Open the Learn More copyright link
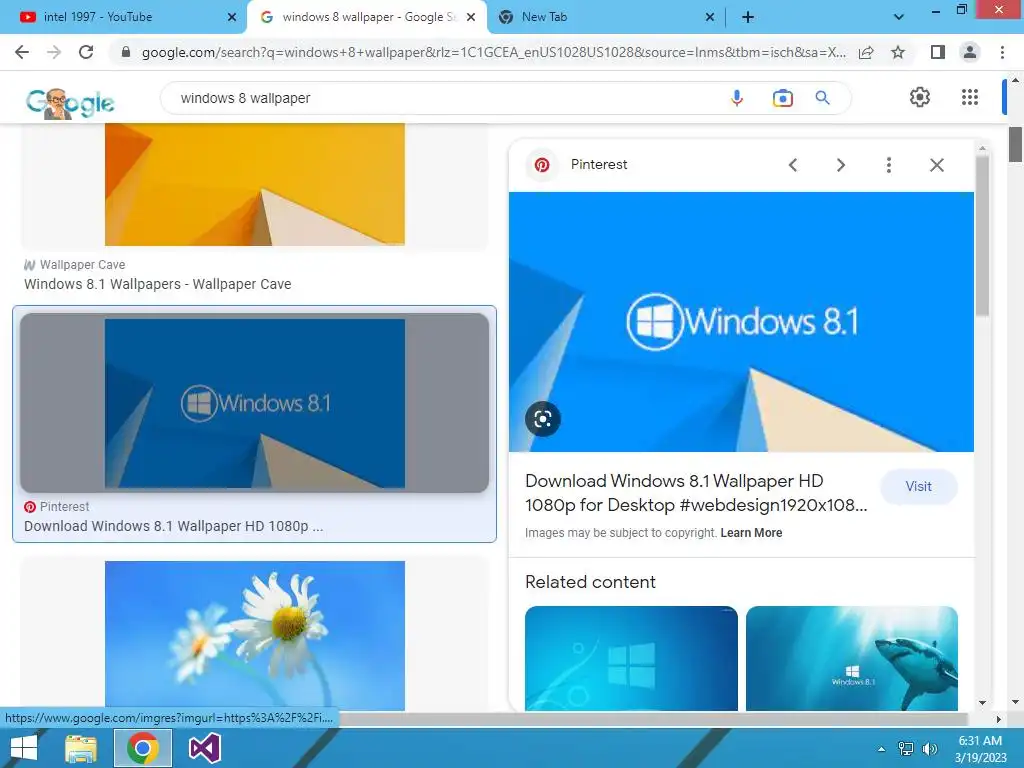1024x768 pixels. pos(751,533)
